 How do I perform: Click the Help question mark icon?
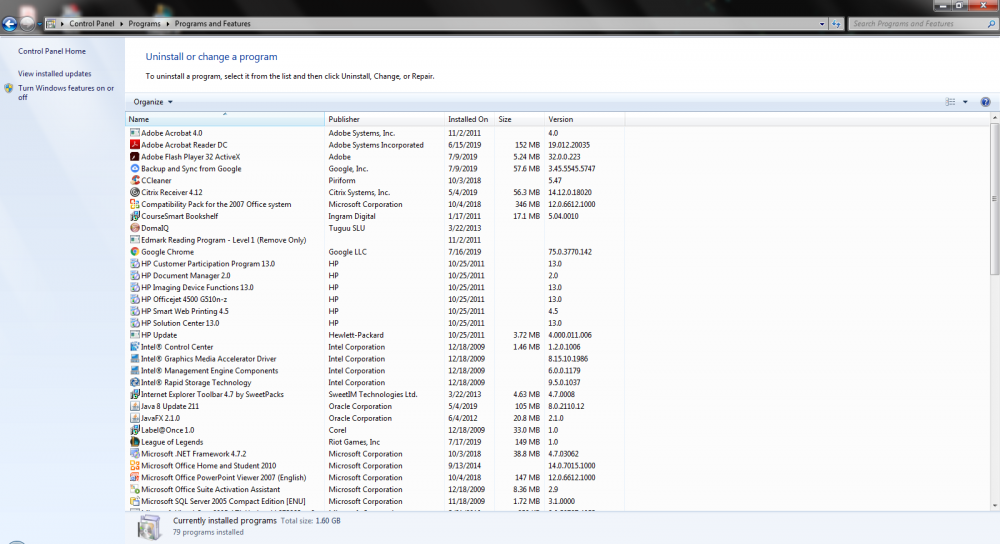985,102
